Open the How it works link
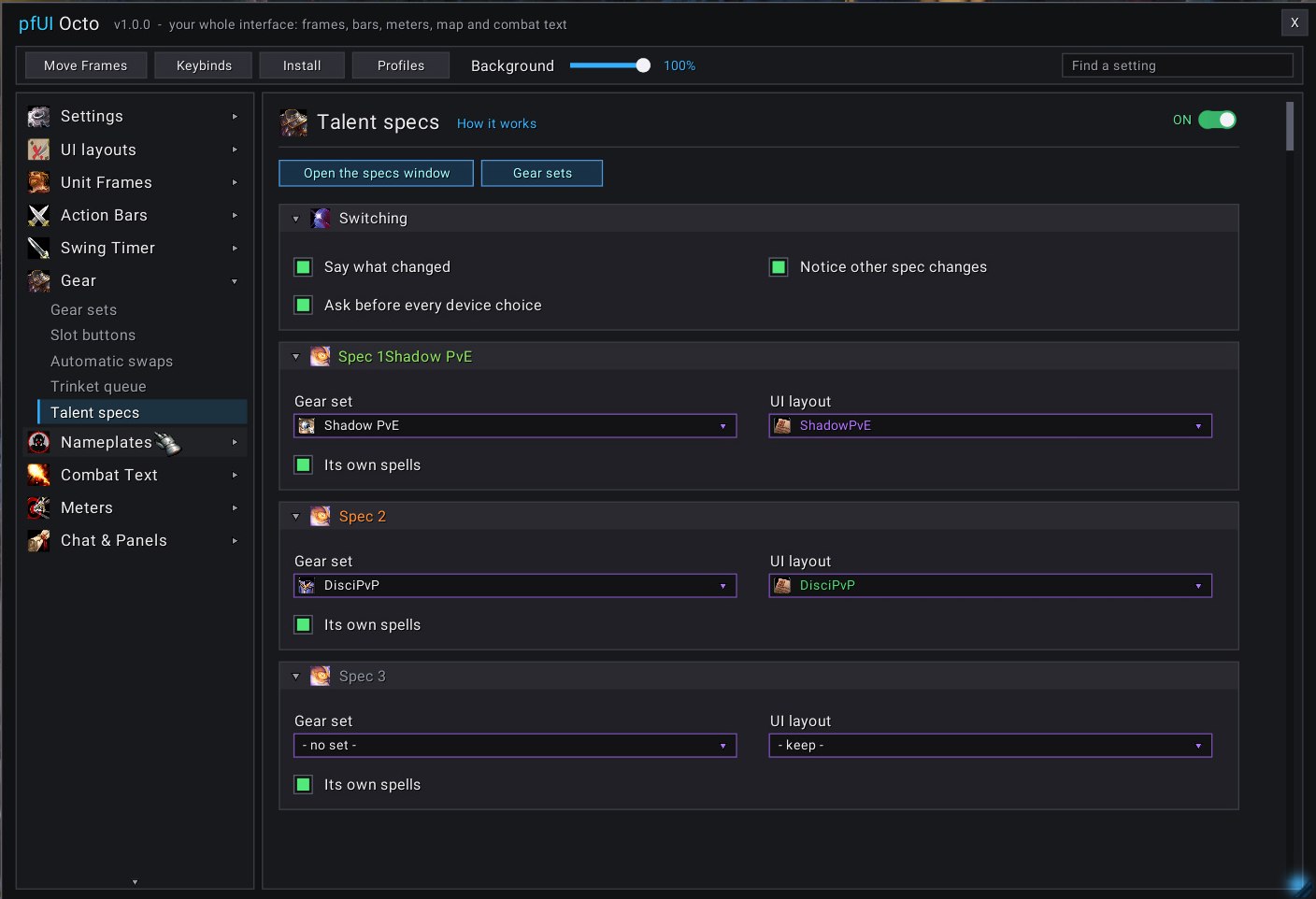Image resolution: width=1316 pixels, height=899 pixels. [496, 123]
